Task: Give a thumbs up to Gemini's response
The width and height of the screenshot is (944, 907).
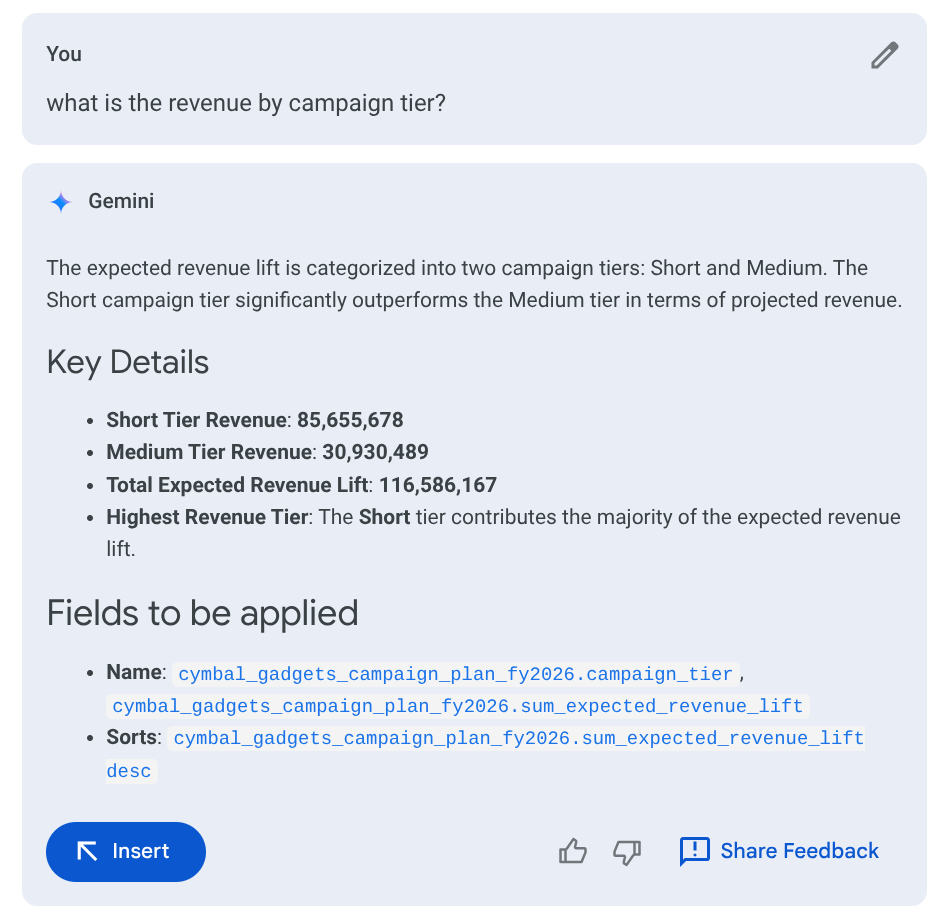Action: [572, 851]
